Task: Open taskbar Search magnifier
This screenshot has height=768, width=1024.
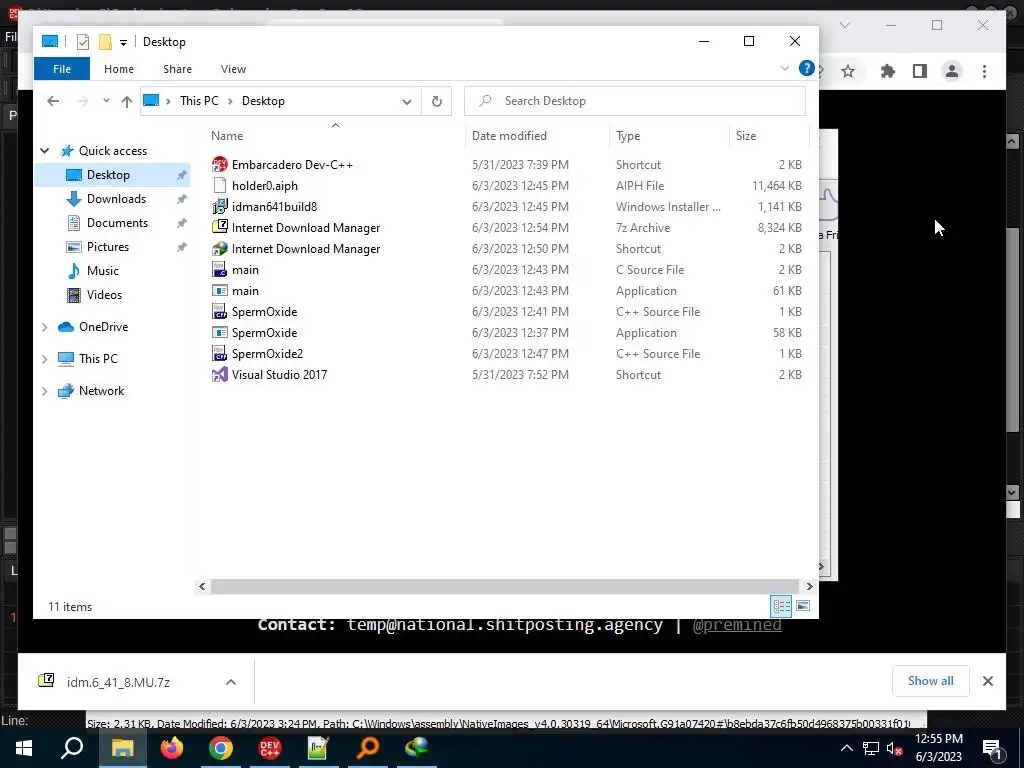Action: [72, 748]
